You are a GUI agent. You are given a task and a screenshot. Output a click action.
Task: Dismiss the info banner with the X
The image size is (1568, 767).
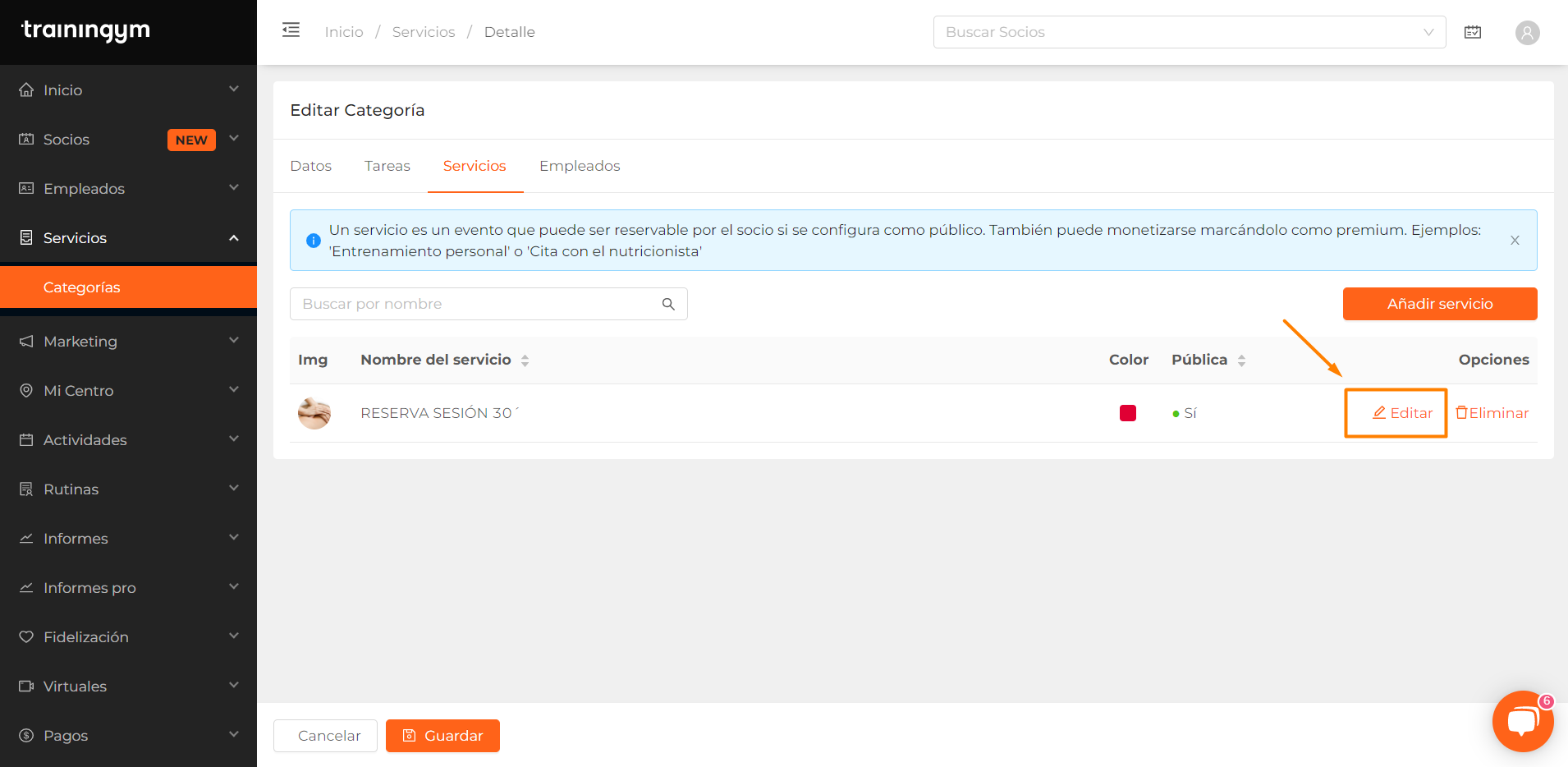[1515, 241]
